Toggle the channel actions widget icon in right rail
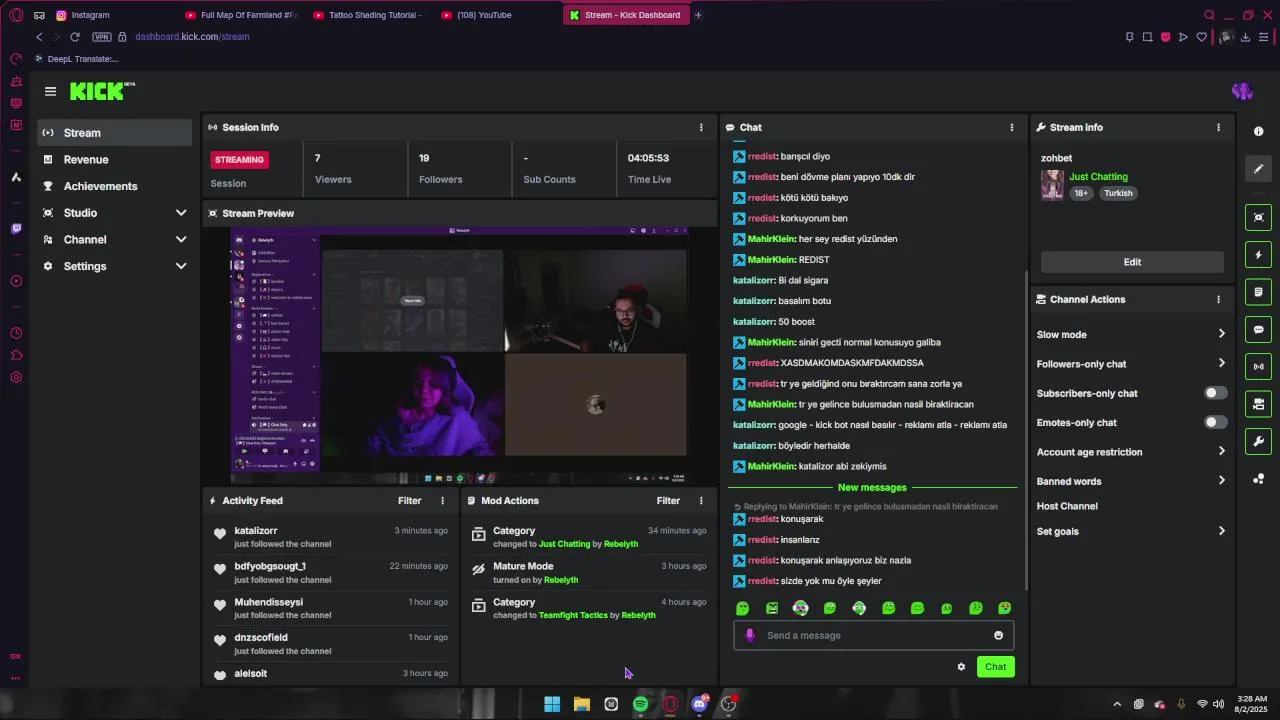1280x720 pixels. click(x=1258, y=404)
